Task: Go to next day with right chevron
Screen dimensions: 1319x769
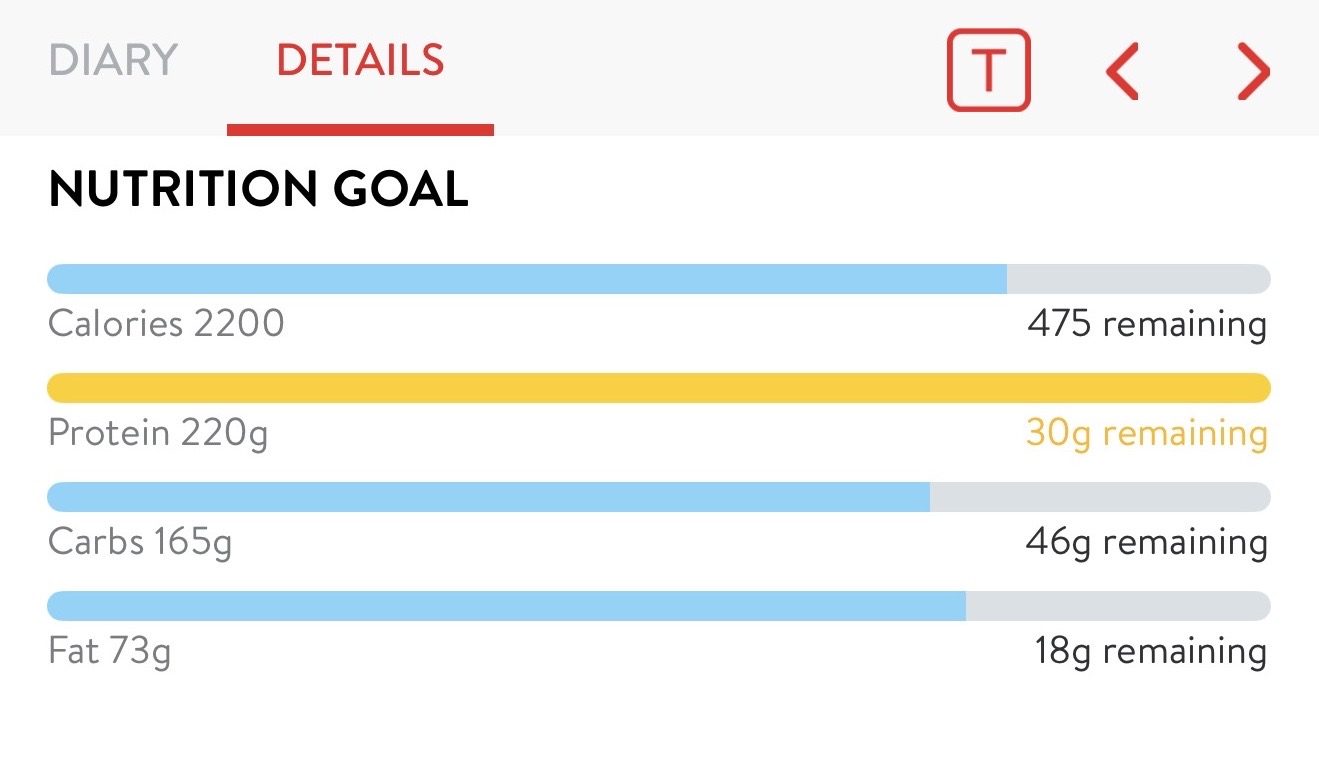Action: pos(1253,70)
